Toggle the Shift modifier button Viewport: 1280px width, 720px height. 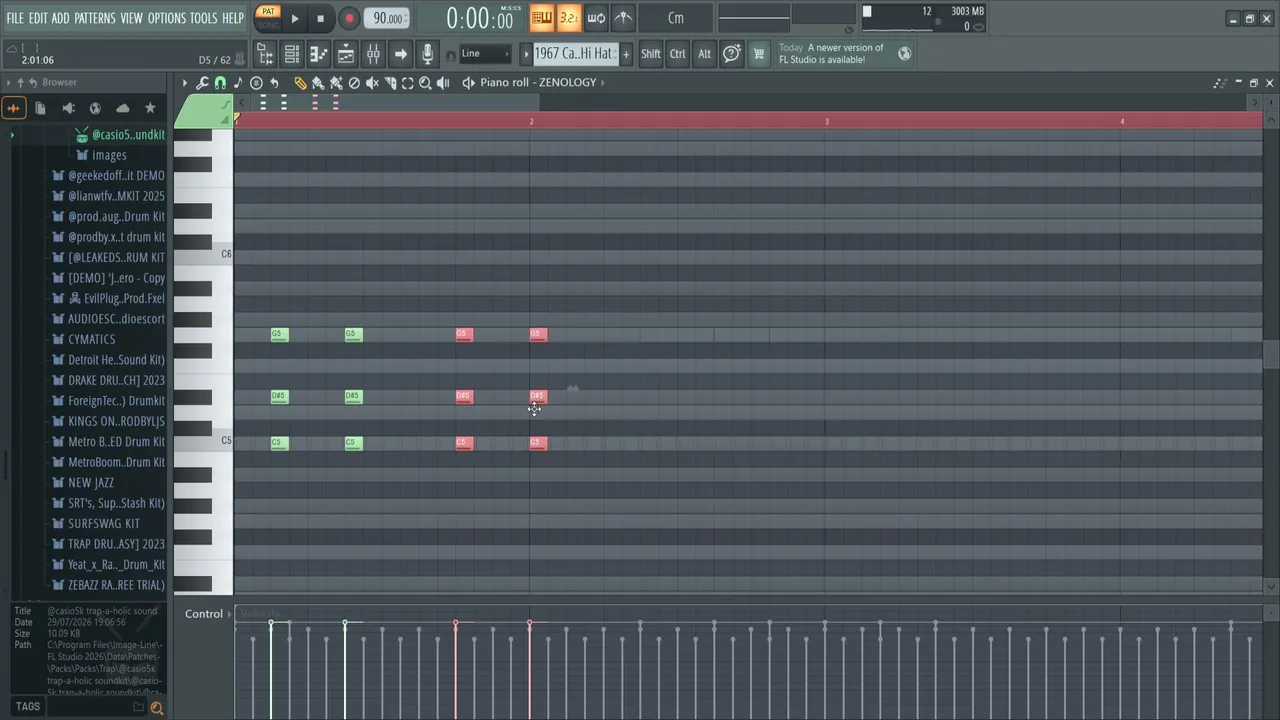651,54
